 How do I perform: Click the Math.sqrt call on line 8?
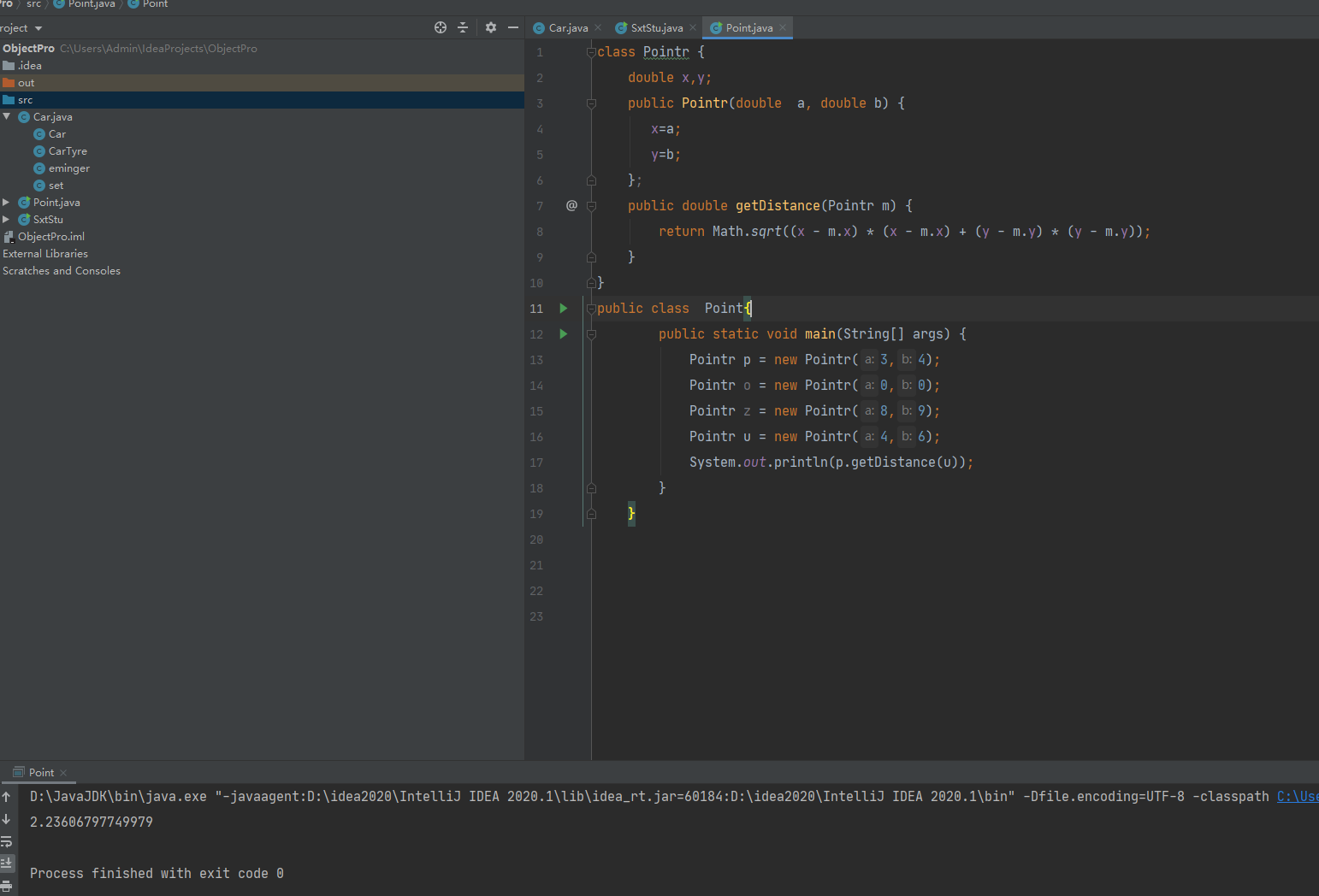pyautogui.click(x=747, y=232)
